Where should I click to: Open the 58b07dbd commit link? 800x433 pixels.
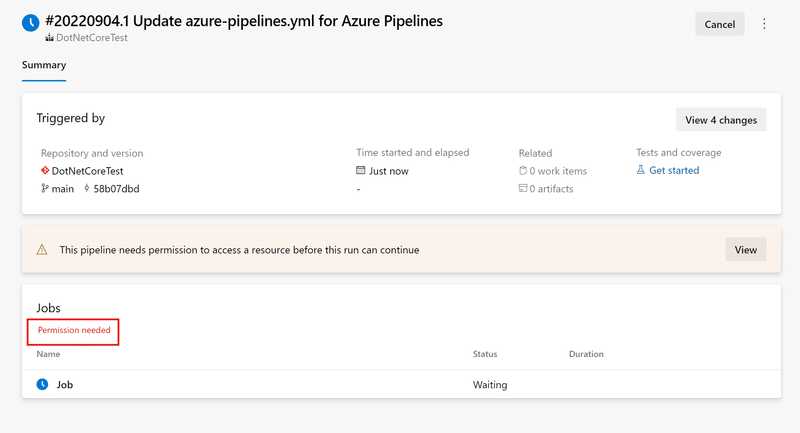116,189
